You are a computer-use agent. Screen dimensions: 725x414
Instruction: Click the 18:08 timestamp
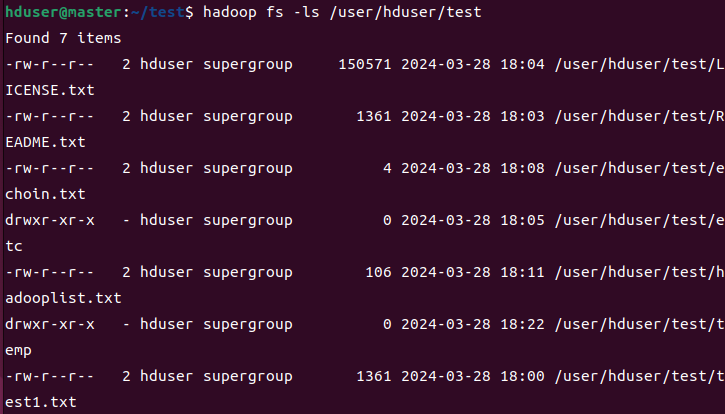click(x=522, y=168)
